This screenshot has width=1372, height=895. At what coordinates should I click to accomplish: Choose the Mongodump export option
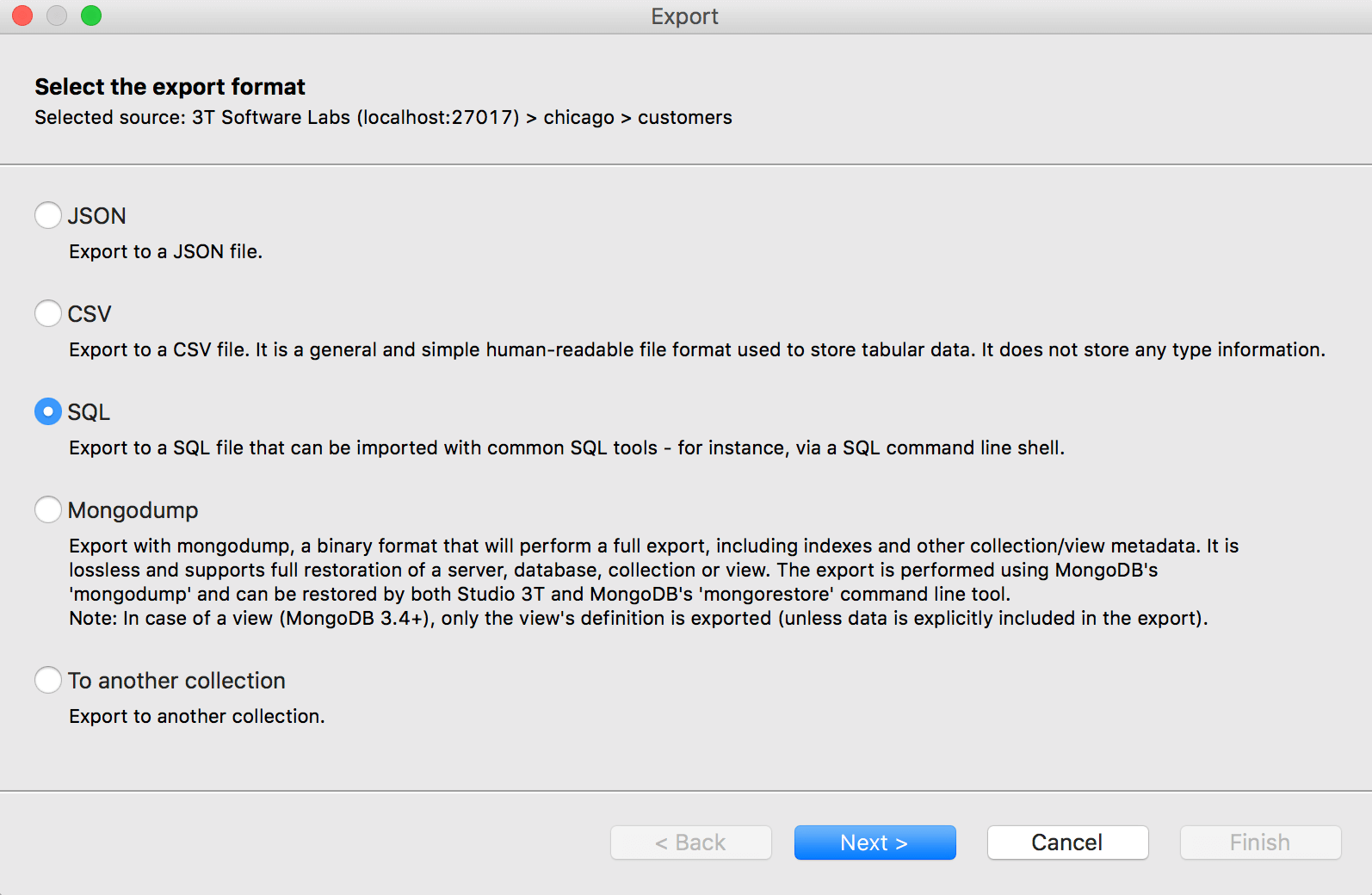[x=48, y=509]
